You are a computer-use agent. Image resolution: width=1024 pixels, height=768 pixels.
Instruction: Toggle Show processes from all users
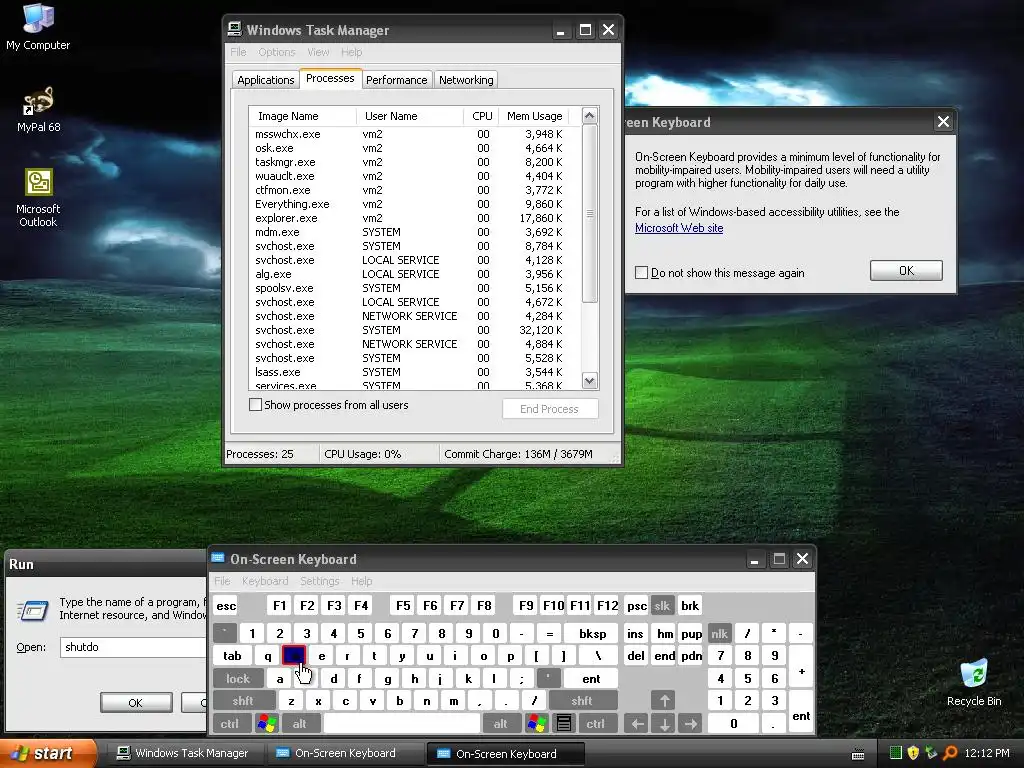pyautogui.click(x=255, y=405)
